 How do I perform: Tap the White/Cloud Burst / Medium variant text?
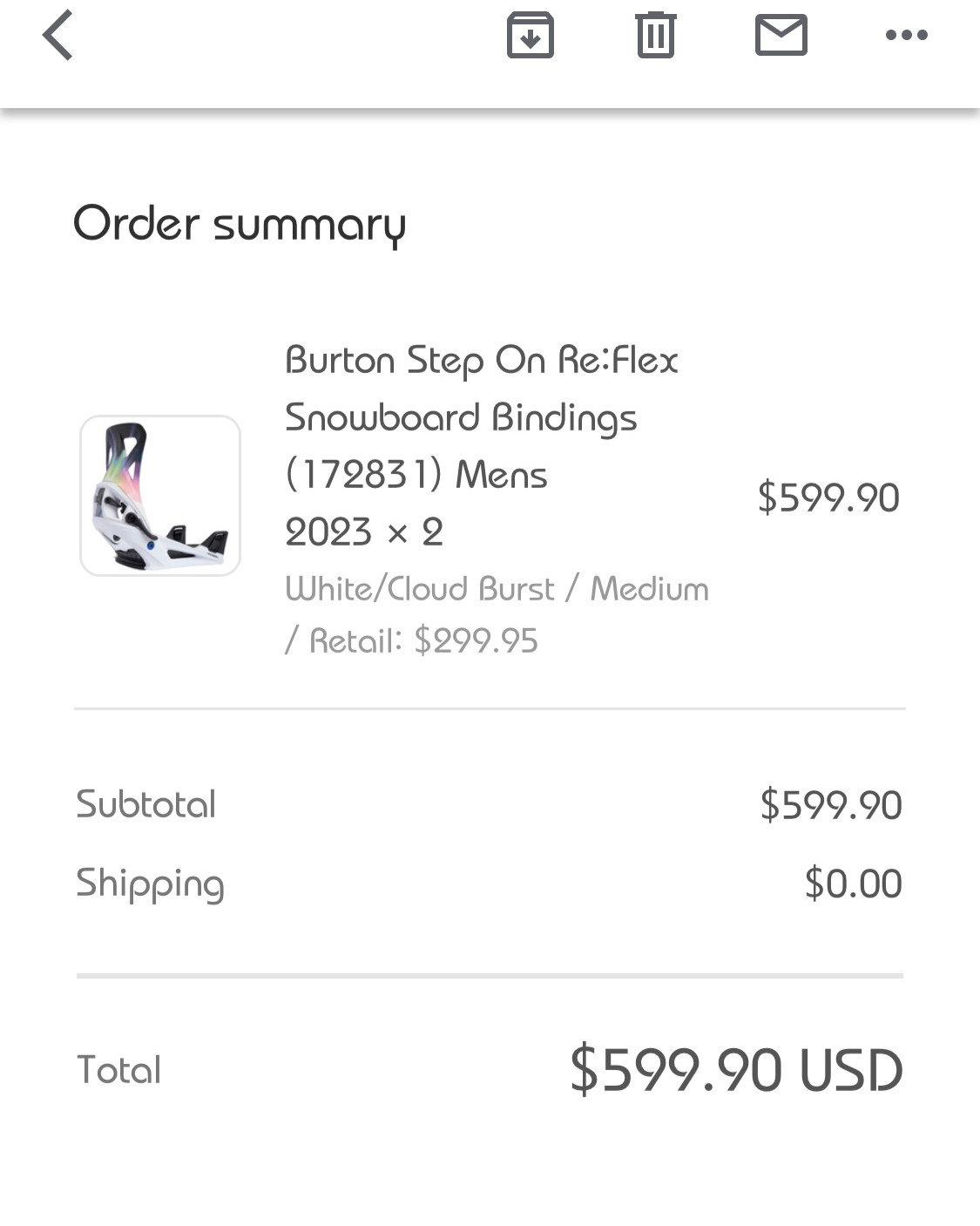point(497,590)
